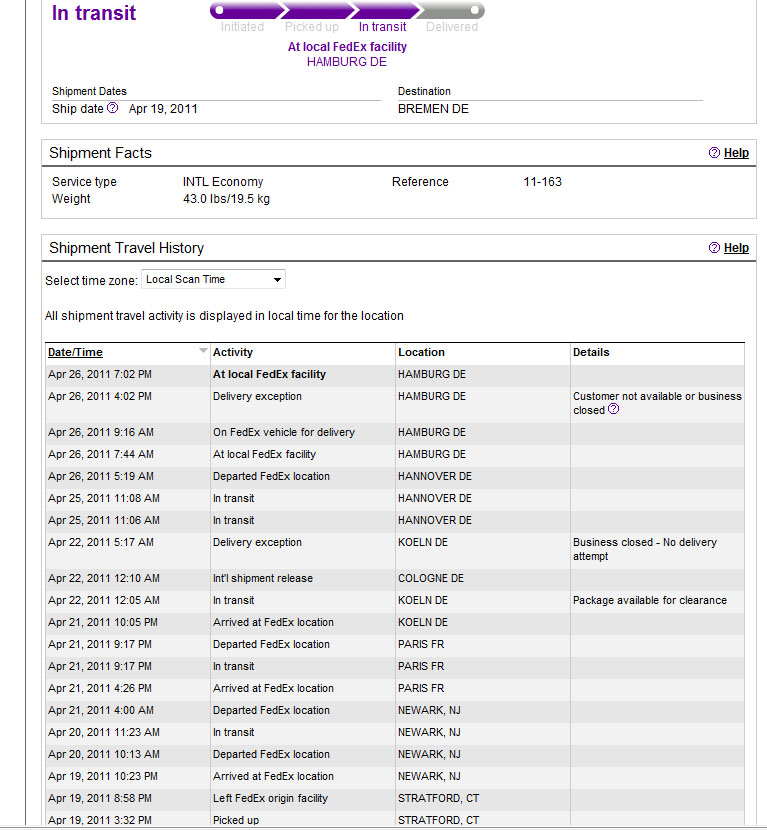Click the question mark icon in Shipment Travel History header
767x830 pixels.
tap(714, 248)
